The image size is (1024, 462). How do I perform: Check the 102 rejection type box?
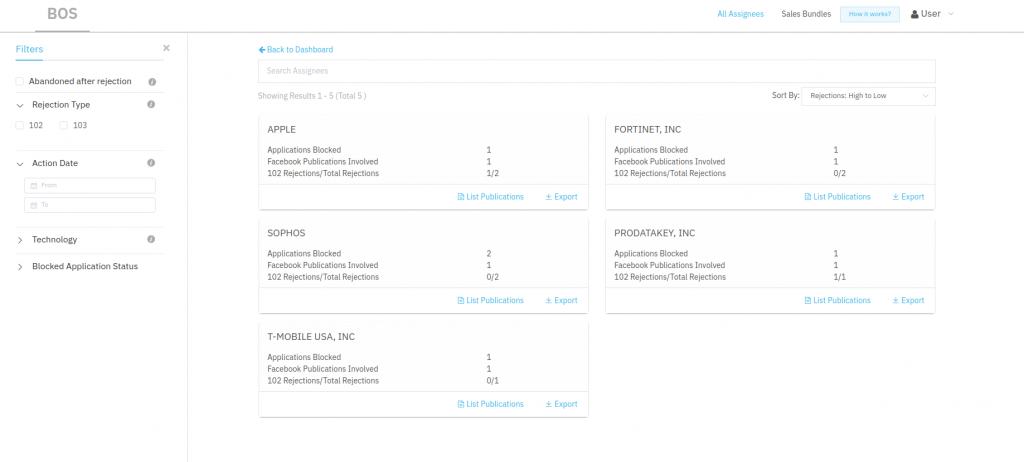click(20, 125)
